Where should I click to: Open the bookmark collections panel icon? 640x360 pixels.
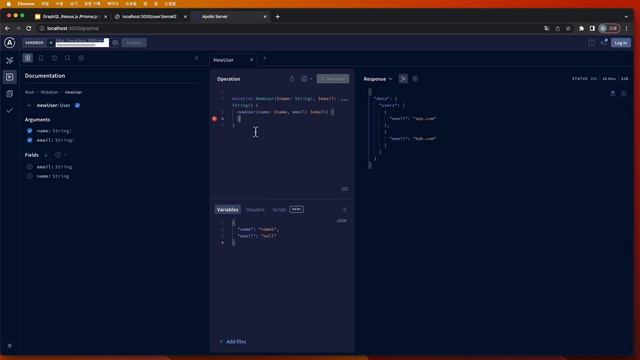tap(41, 58)
